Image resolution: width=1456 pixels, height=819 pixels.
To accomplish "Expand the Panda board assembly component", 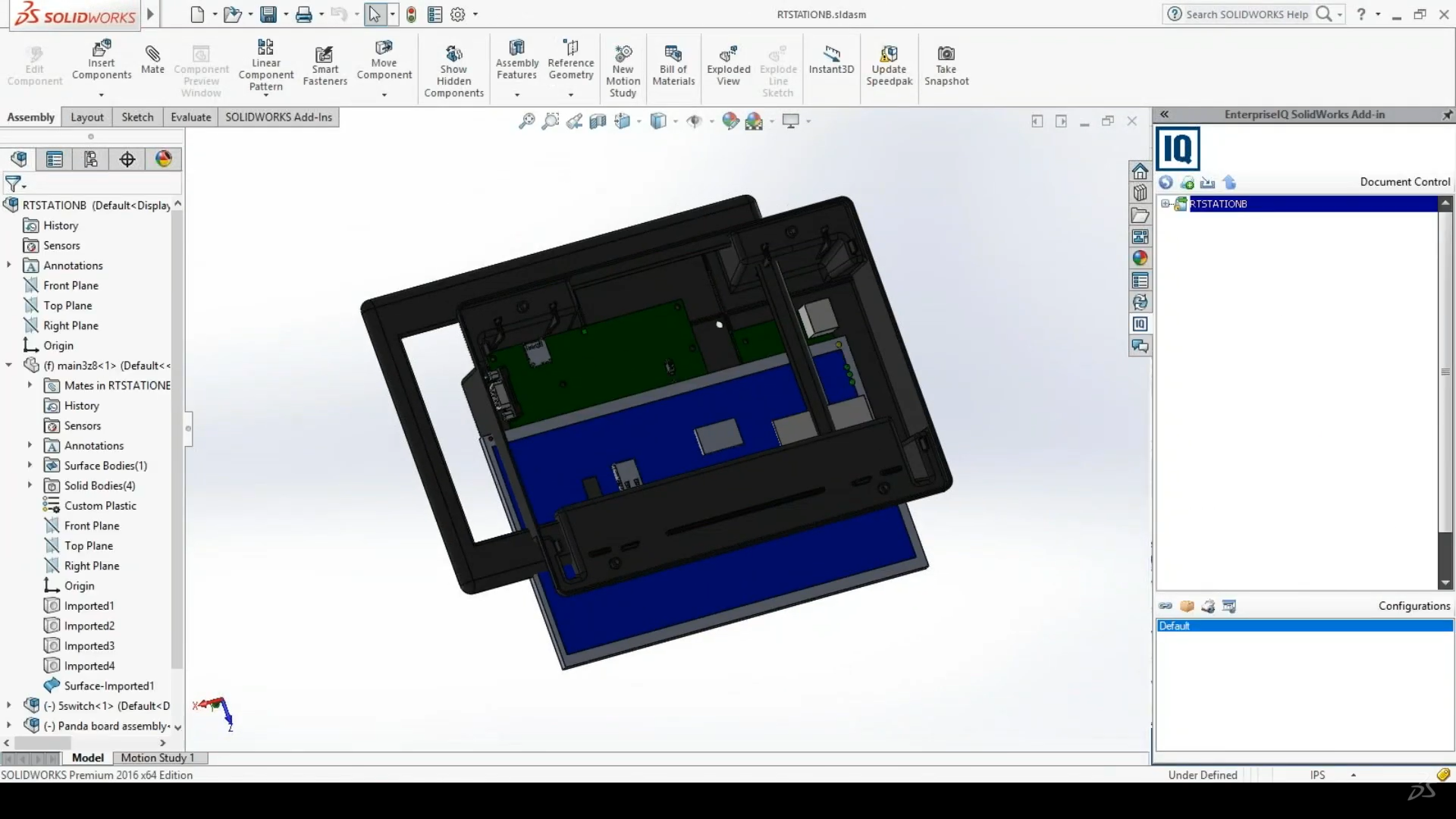I will point(9,726).
